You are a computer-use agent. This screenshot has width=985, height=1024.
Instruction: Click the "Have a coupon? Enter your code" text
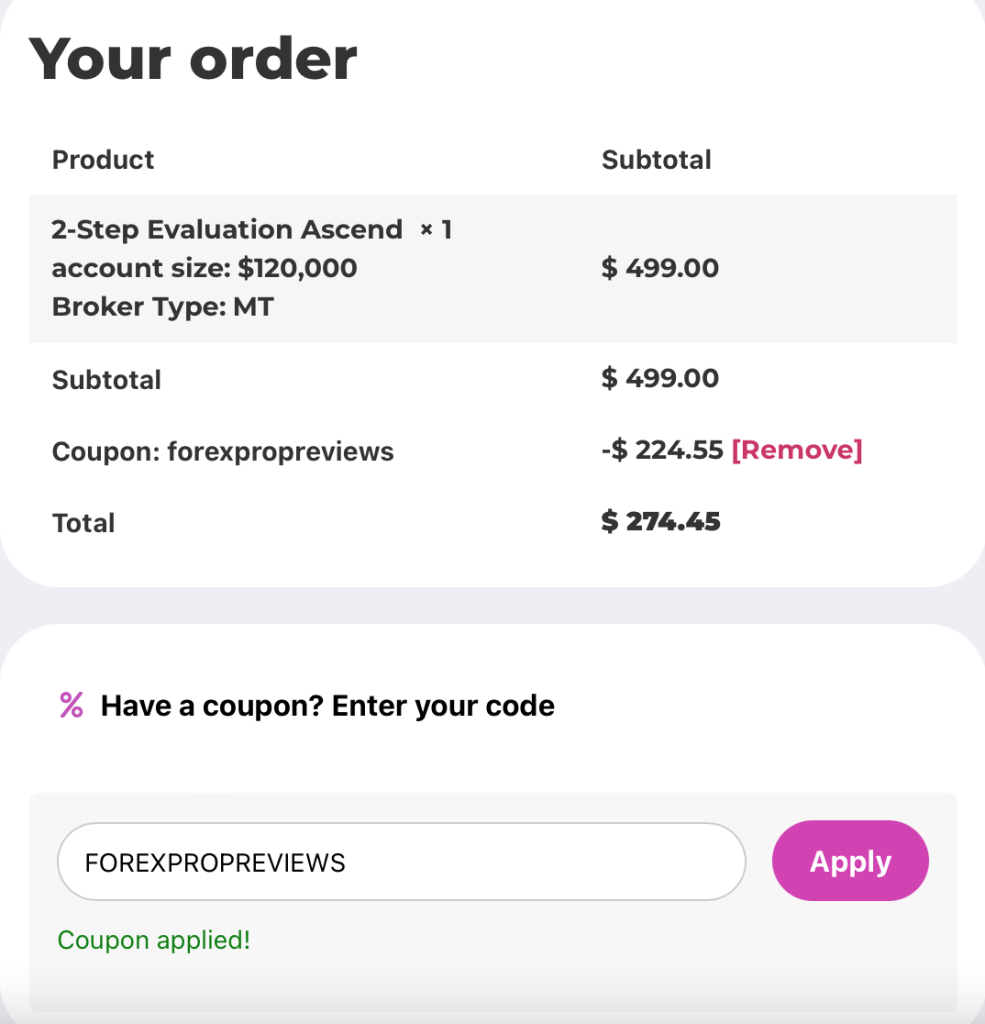(327, 706)
